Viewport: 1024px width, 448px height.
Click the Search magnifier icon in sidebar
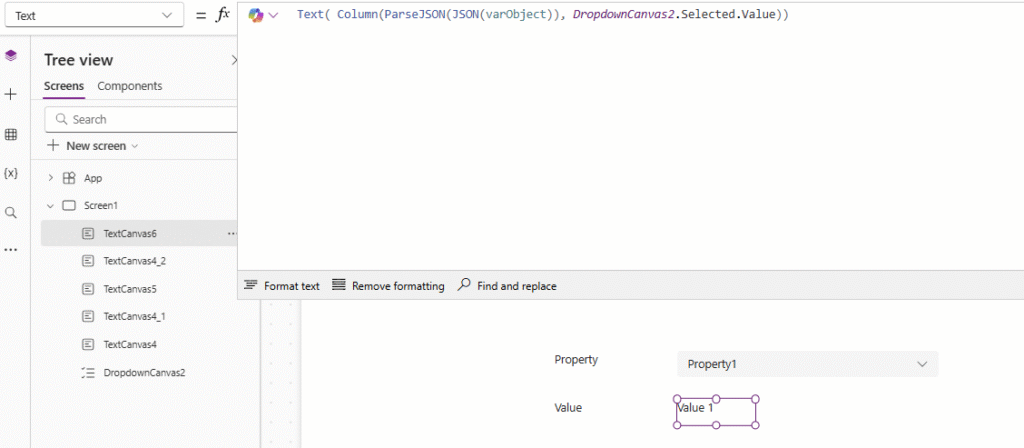coord(10,213)
